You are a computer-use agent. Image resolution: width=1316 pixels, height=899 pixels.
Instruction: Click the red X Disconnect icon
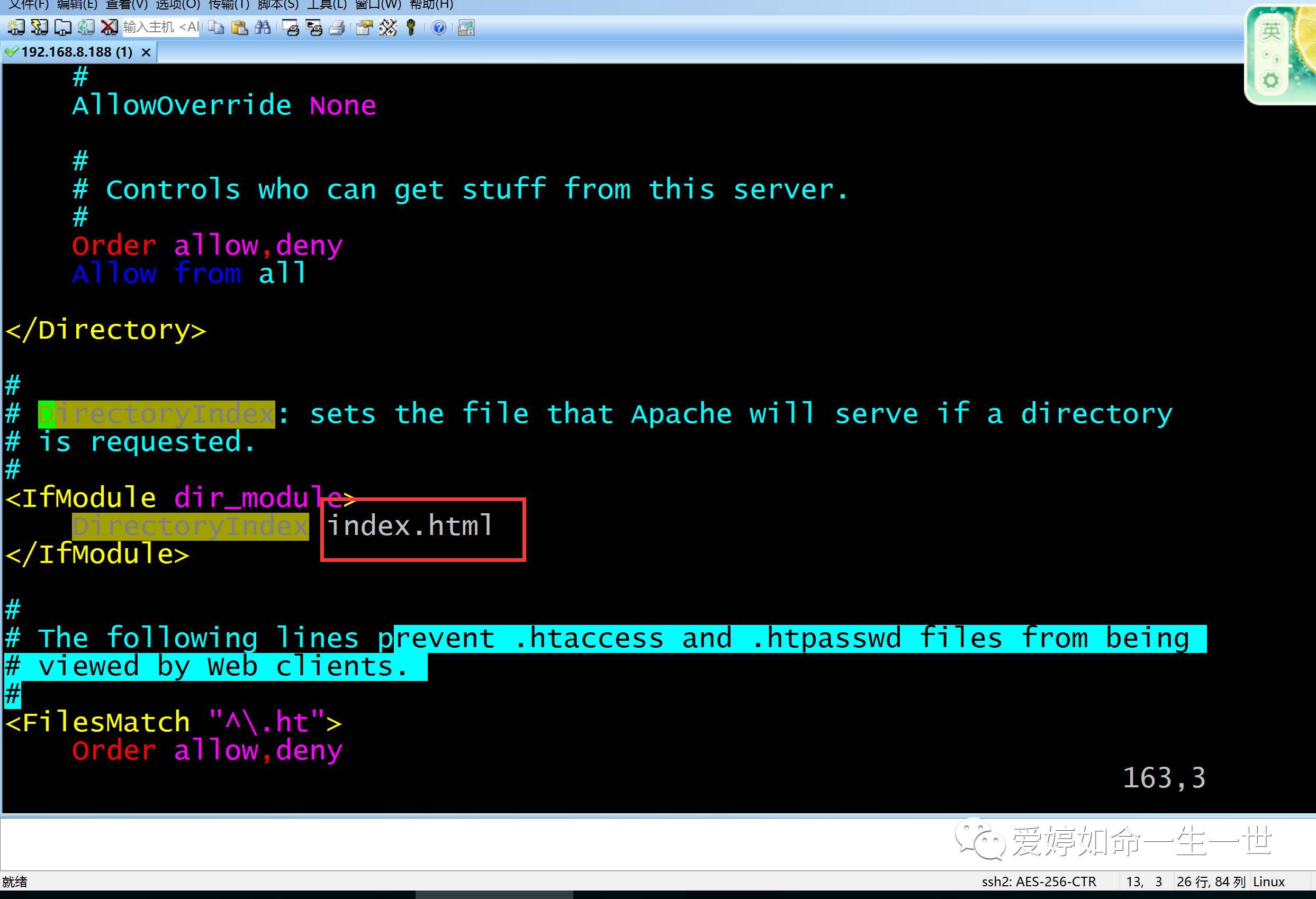click(x=109, y=27)
